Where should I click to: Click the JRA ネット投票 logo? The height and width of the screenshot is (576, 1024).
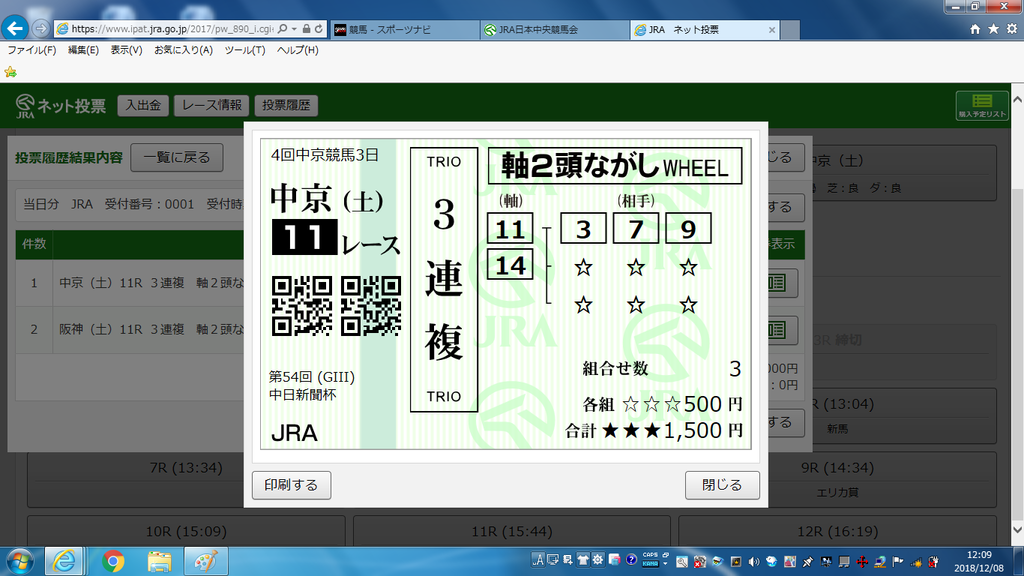tap(60, 106)
